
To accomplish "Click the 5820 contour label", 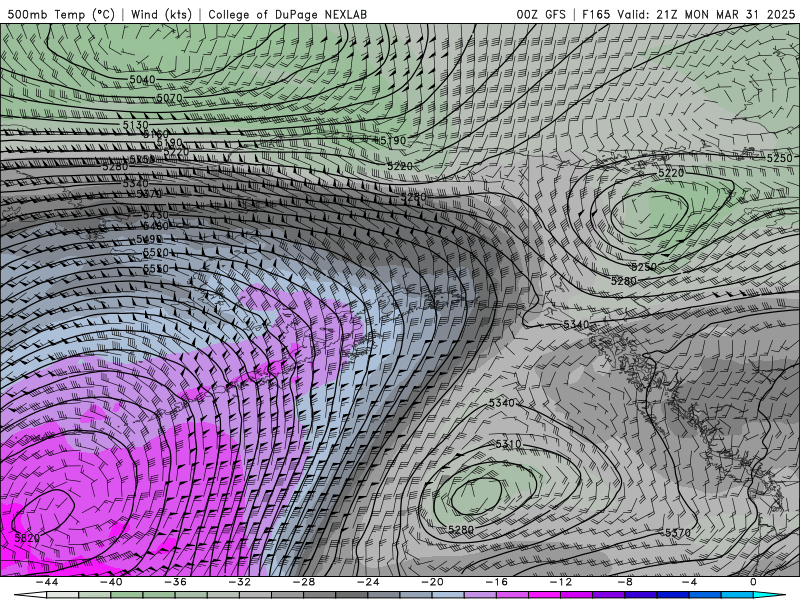I will [27, 538].
